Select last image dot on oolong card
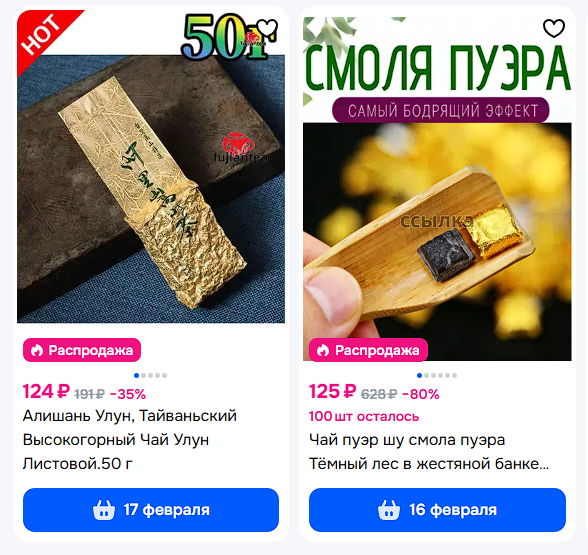Viewport: 588px width, 555px height. point(164,375)
